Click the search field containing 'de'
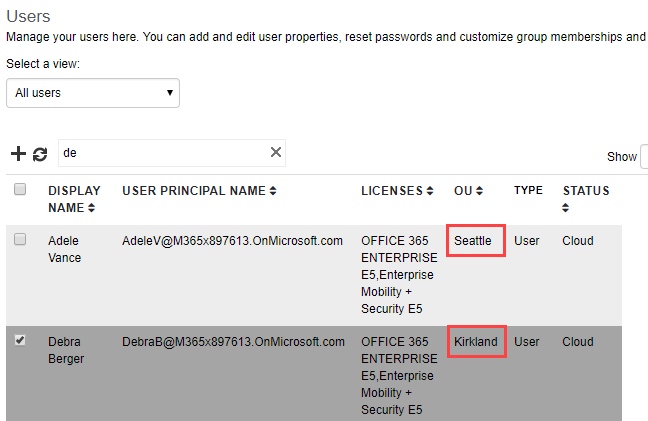 (x=160, y=153)
